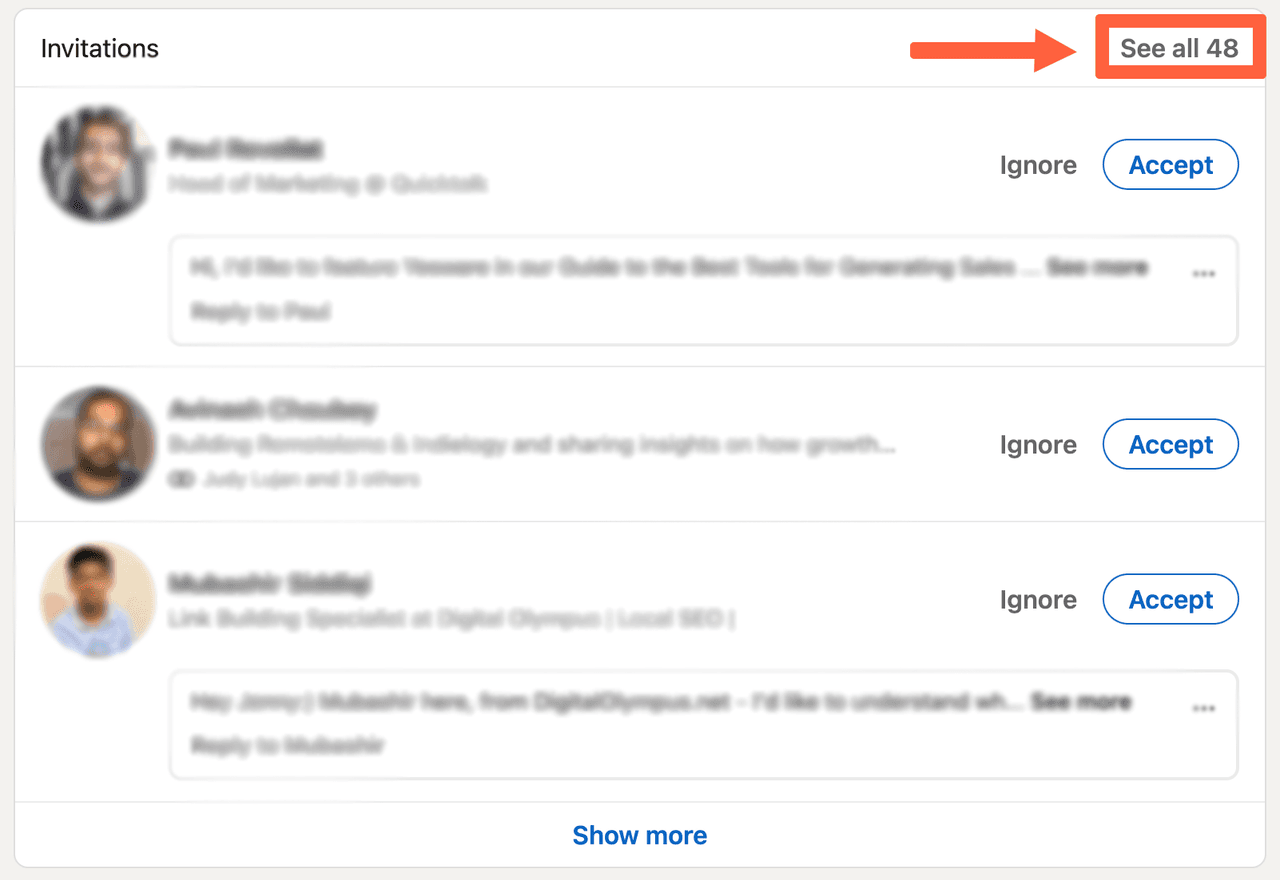The height and width of the screenshot is (880, 1280).
Task: Accept Mubashir's connection invitation
Action: coord(1170,599)
